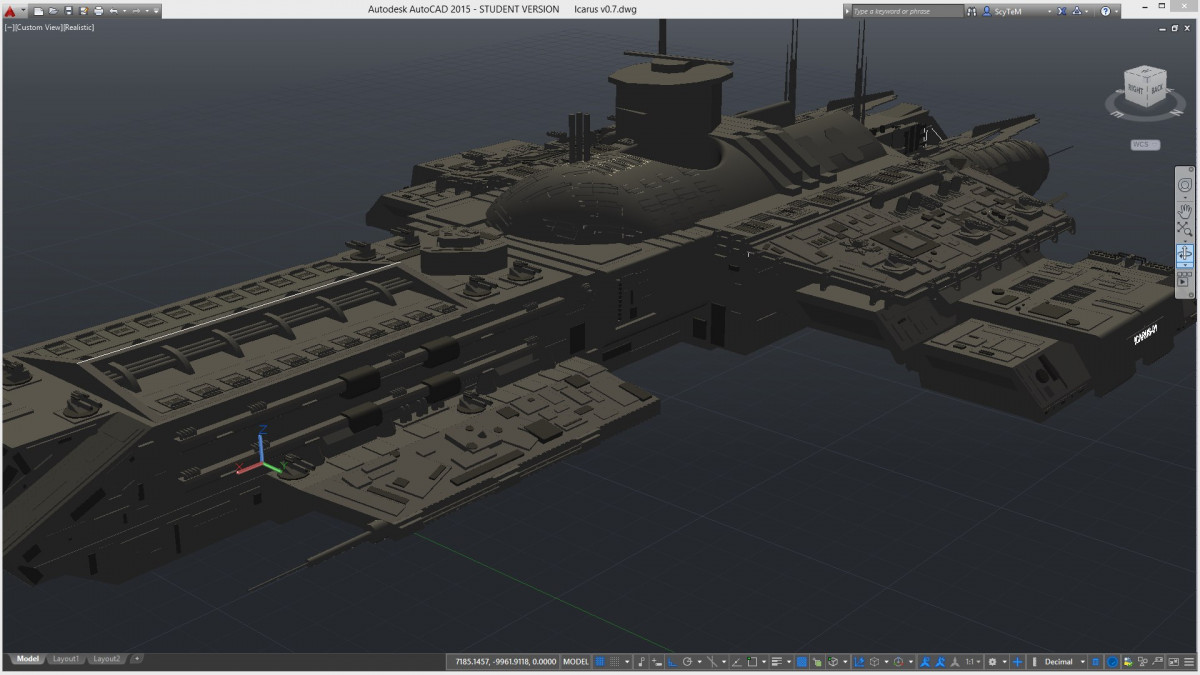The height and width of the screenshot is (675, 1200).
Task: Open the WCS coordinate system dropdown
Action: point(1145,145)
